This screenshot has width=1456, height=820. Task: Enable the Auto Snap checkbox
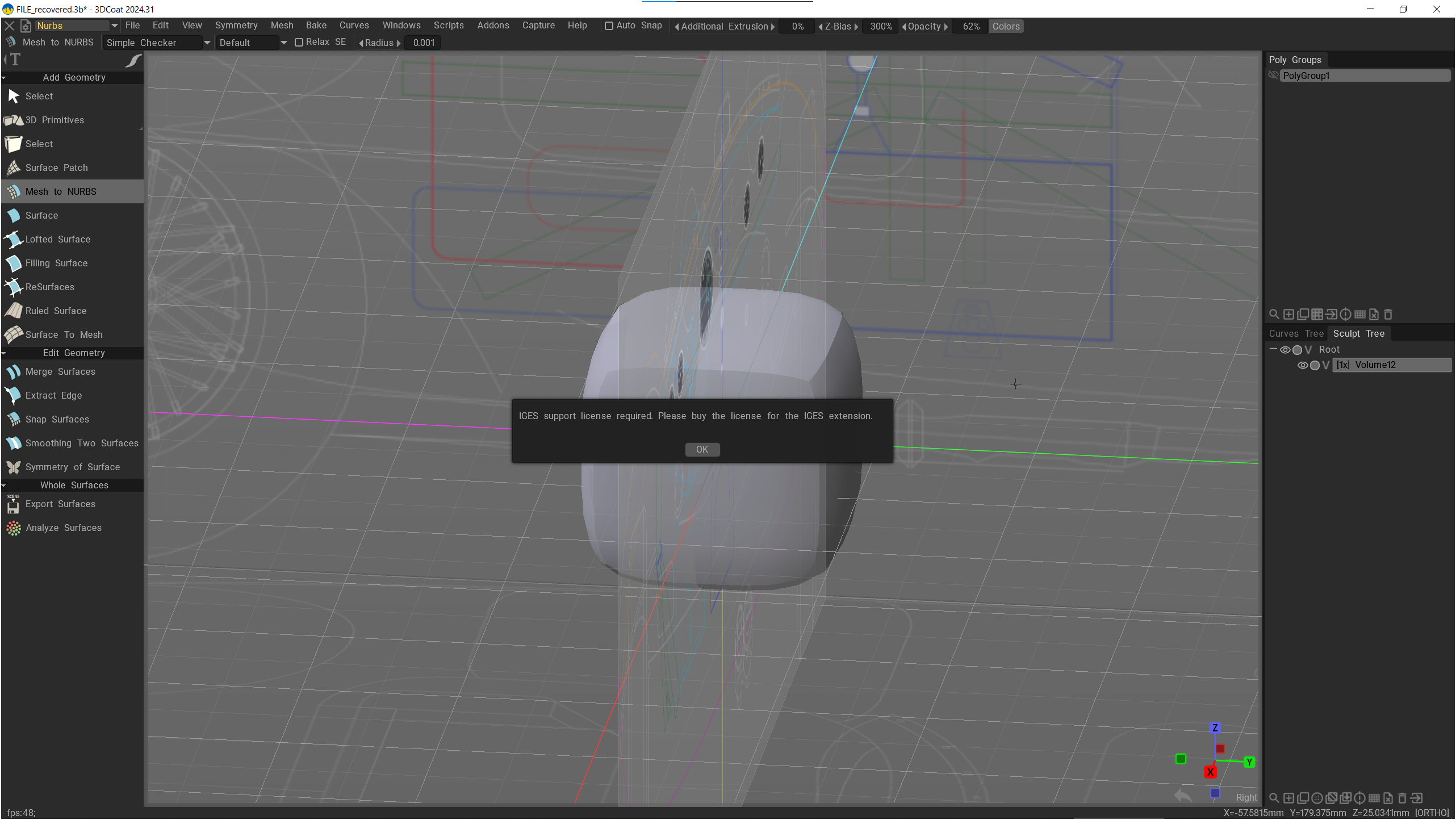tap(609, 26)
